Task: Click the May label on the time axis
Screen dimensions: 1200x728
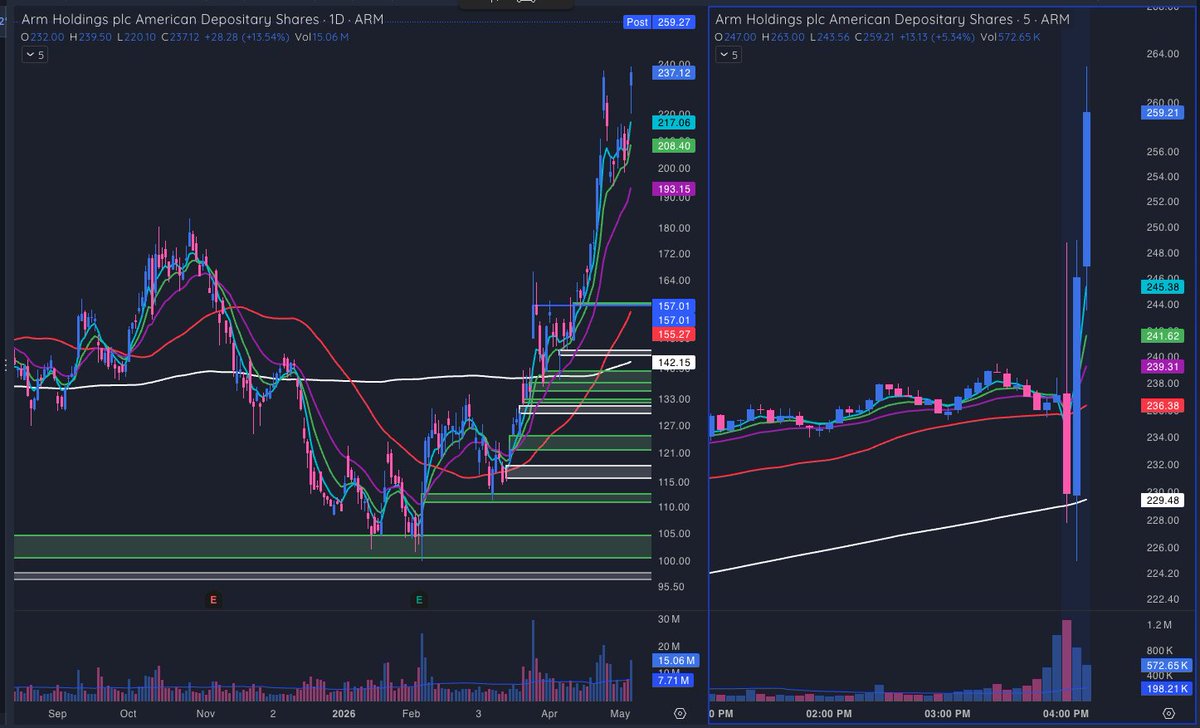Action: (x=620, y=715)
